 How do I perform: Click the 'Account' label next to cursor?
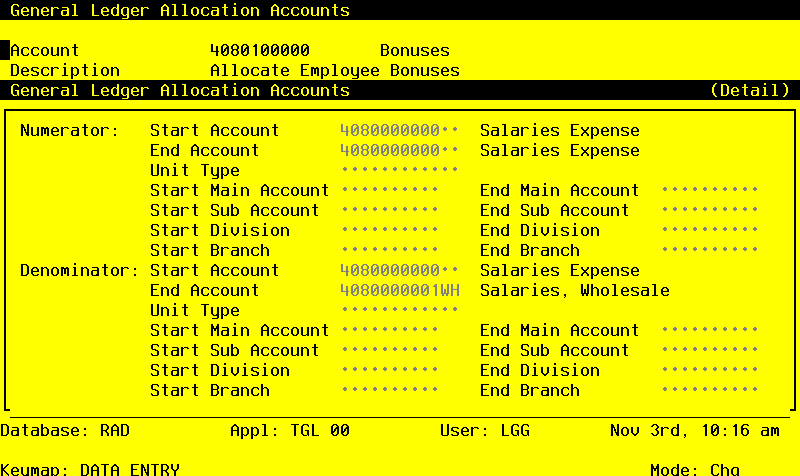click(x=44, y=51)
